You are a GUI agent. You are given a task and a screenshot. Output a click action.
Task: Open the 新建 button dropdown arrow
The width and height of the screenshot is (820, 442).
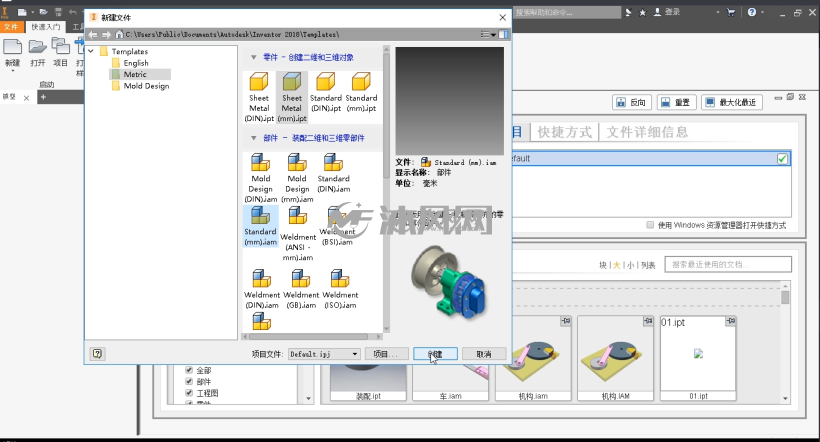coord(13,71)
